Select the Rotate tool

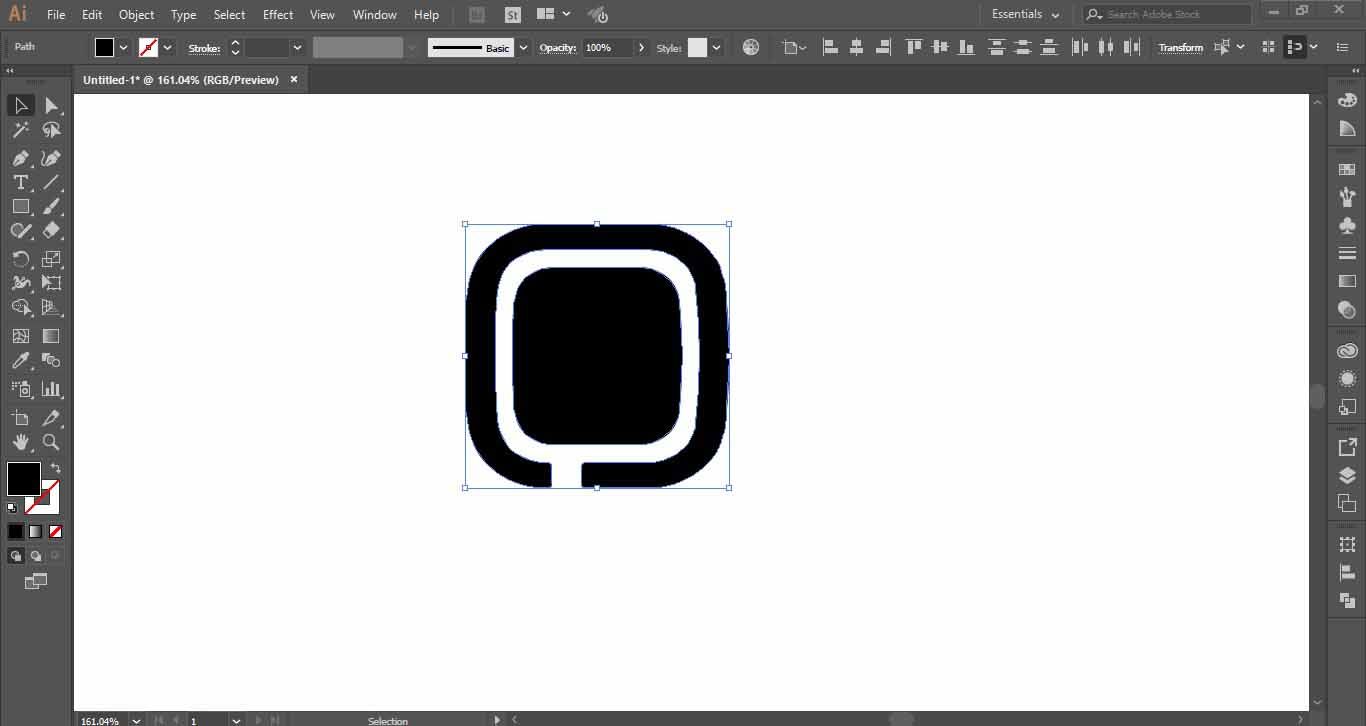click(x=20, y=259)
